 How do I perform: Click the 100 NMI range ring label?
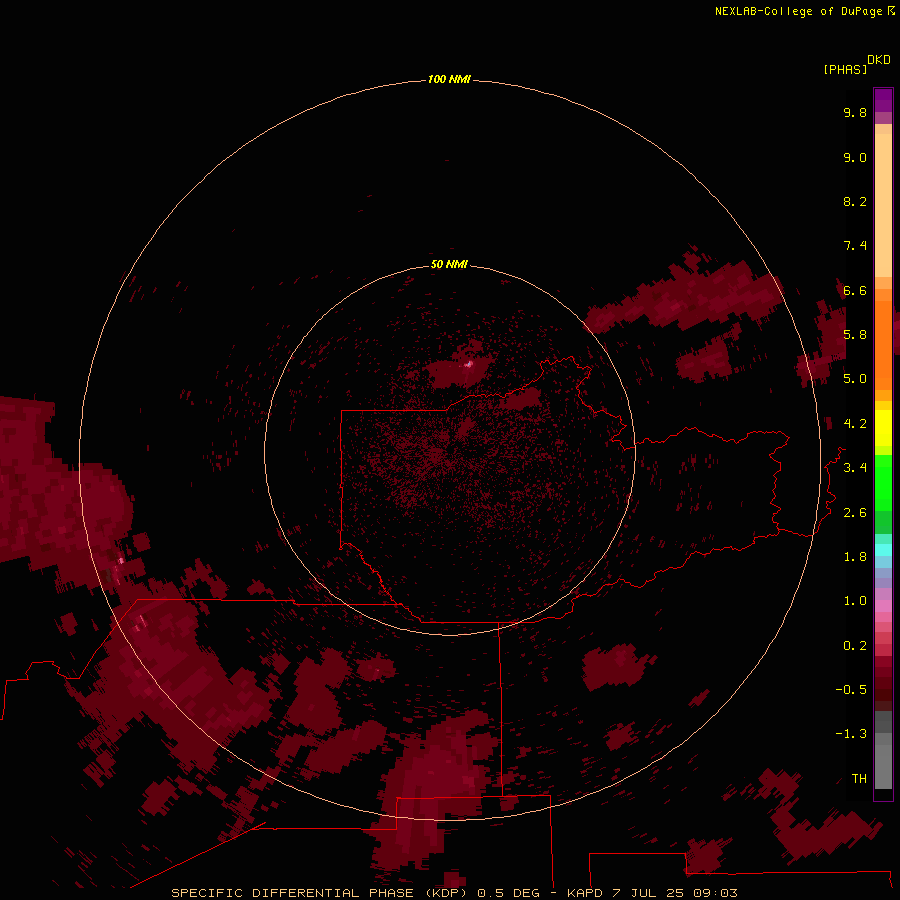click(x=449, y=79)
